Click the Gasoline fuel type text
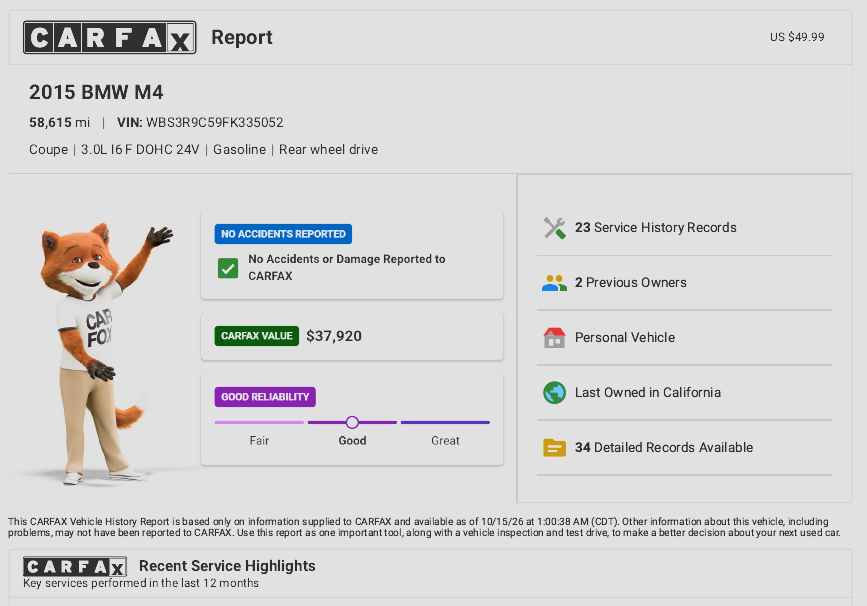Viewport: 867px width, 606px height. tap(239, 150)
